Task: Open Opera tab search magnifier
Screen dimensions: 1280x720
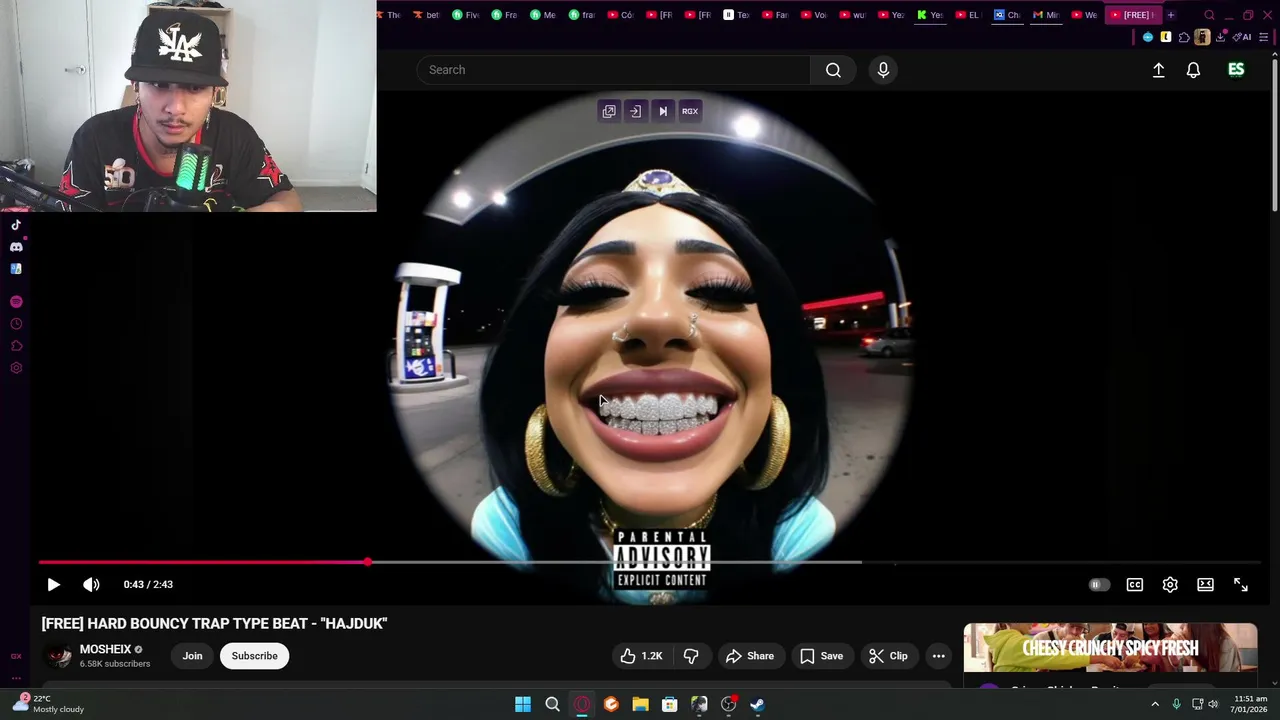Action: tap(1209, 15)
